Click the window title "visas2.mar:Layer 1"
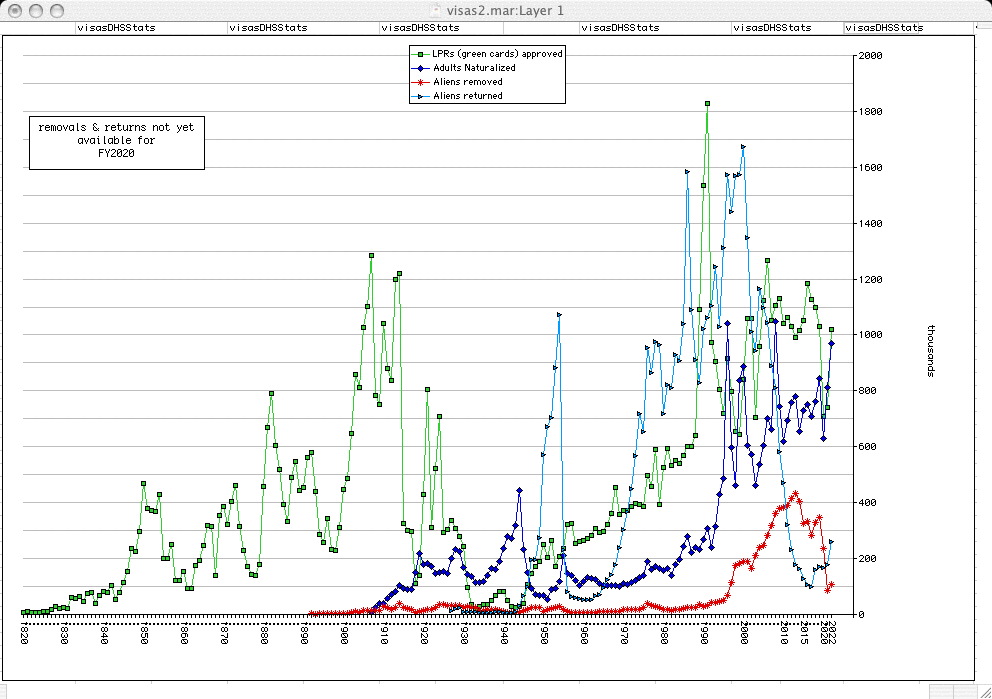Screen dimensions: 992x699 pos(505,10)
